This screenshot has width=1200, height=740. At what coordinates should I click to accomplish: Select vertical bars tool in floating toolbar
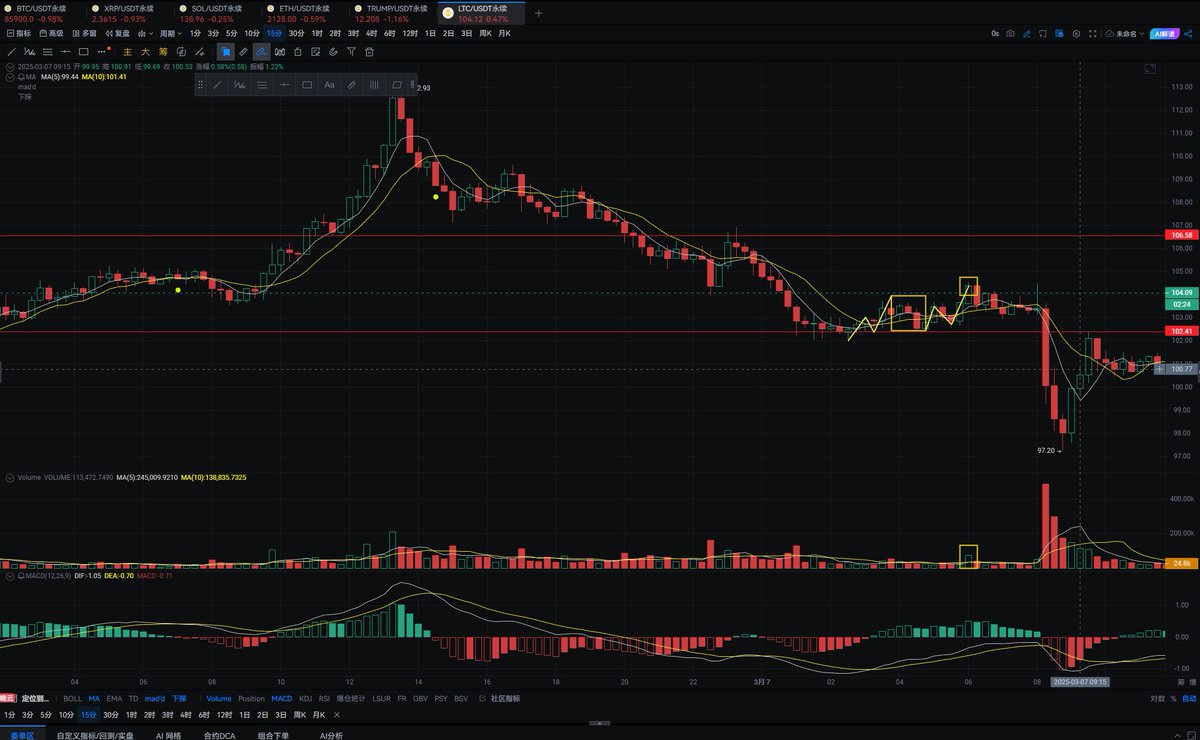click(374, 85)
